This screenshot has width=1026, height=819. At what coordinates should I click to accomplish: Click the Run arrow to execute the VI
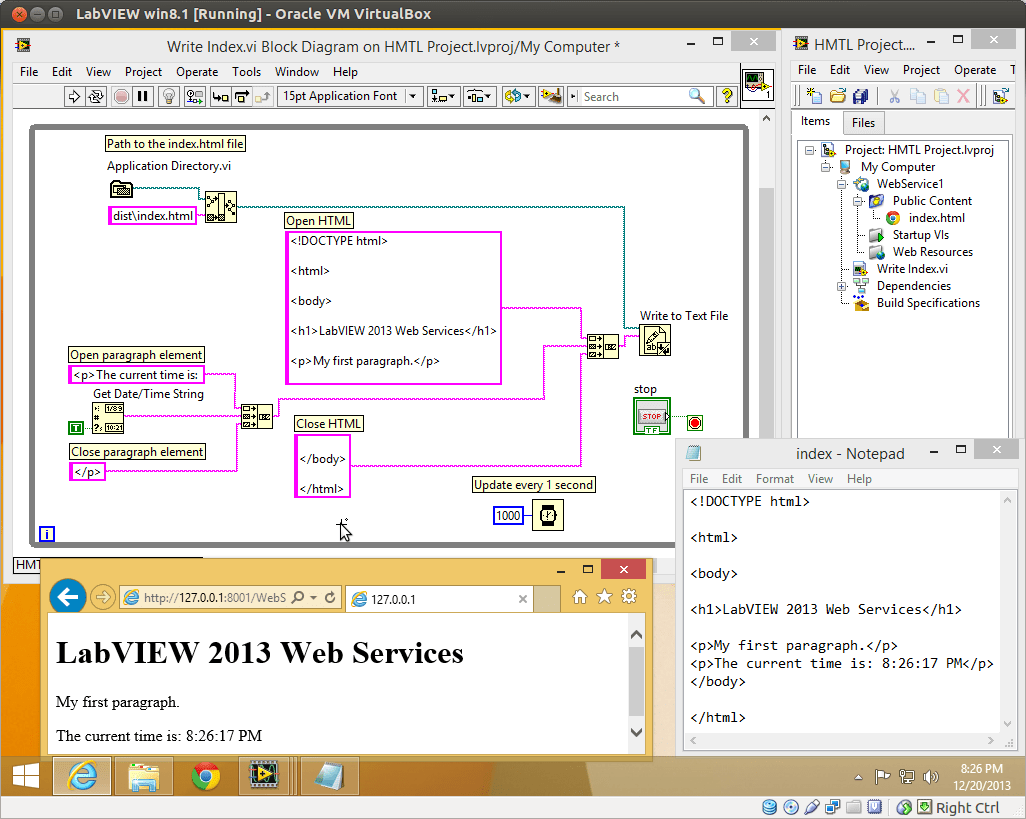tap(73, 97)
